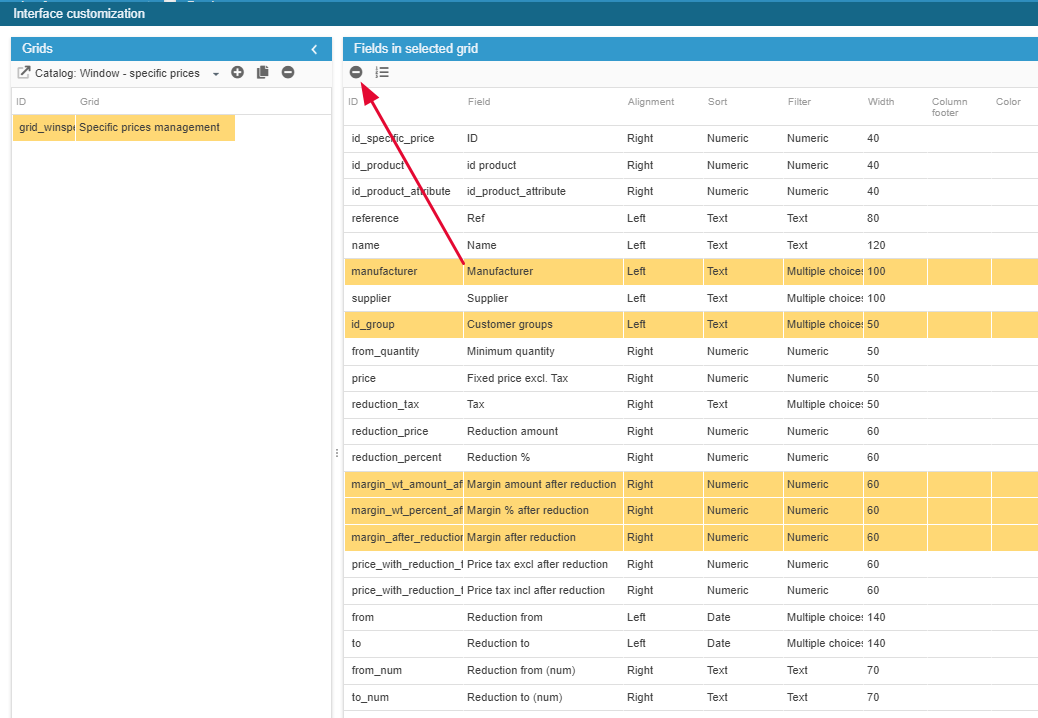Click the Customer groups field name
1038x718 pixels.
pos(509,325)
